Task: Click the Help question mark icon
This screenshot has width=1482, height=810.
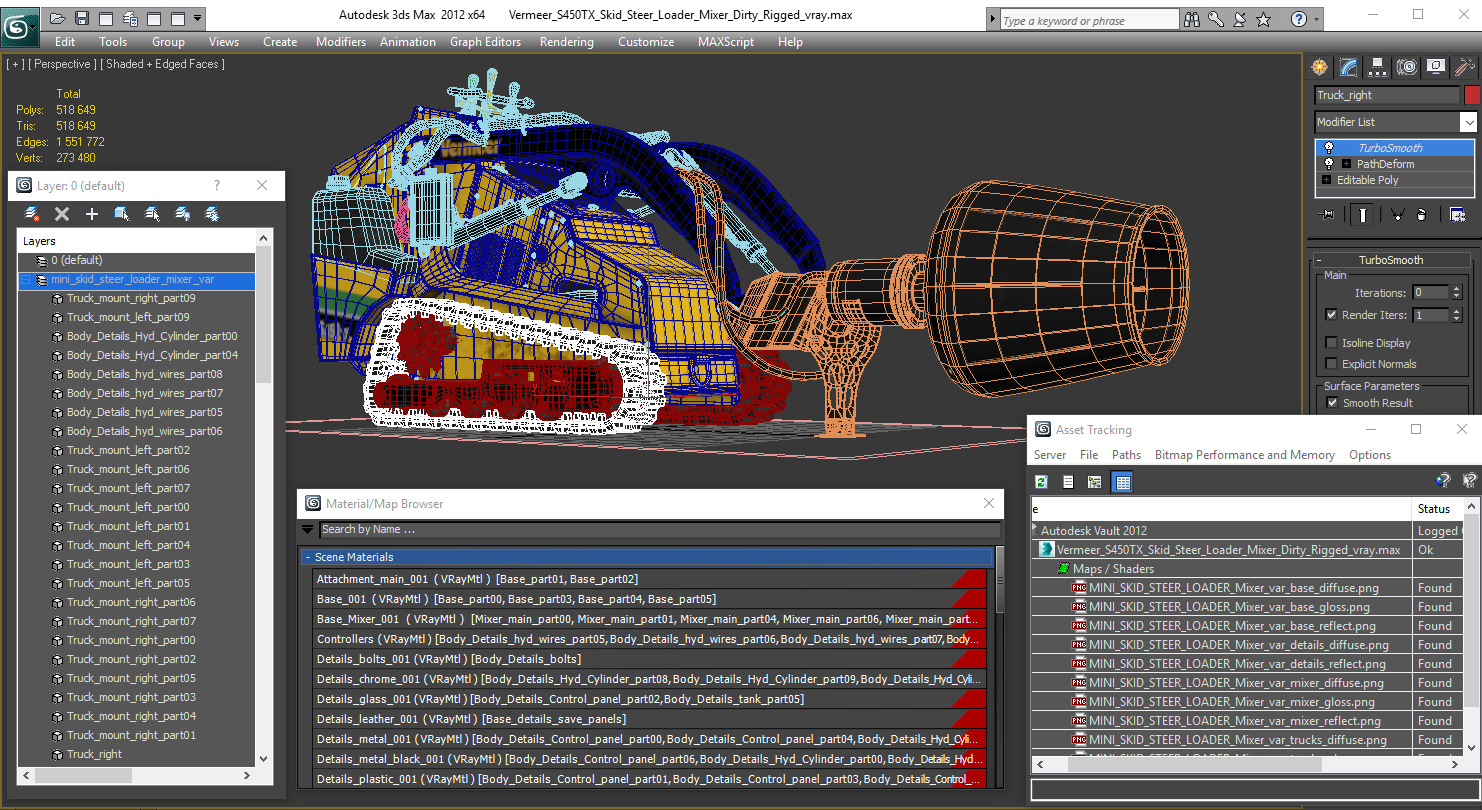Action: point(1298,19)
